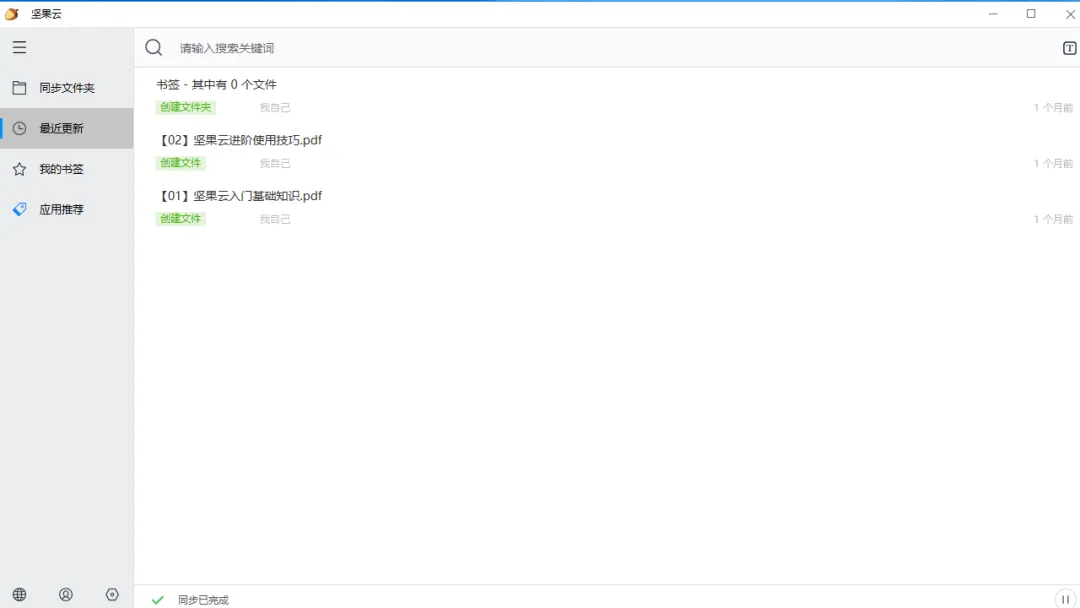Click the green sync complete checkmark

coord(158,600)
